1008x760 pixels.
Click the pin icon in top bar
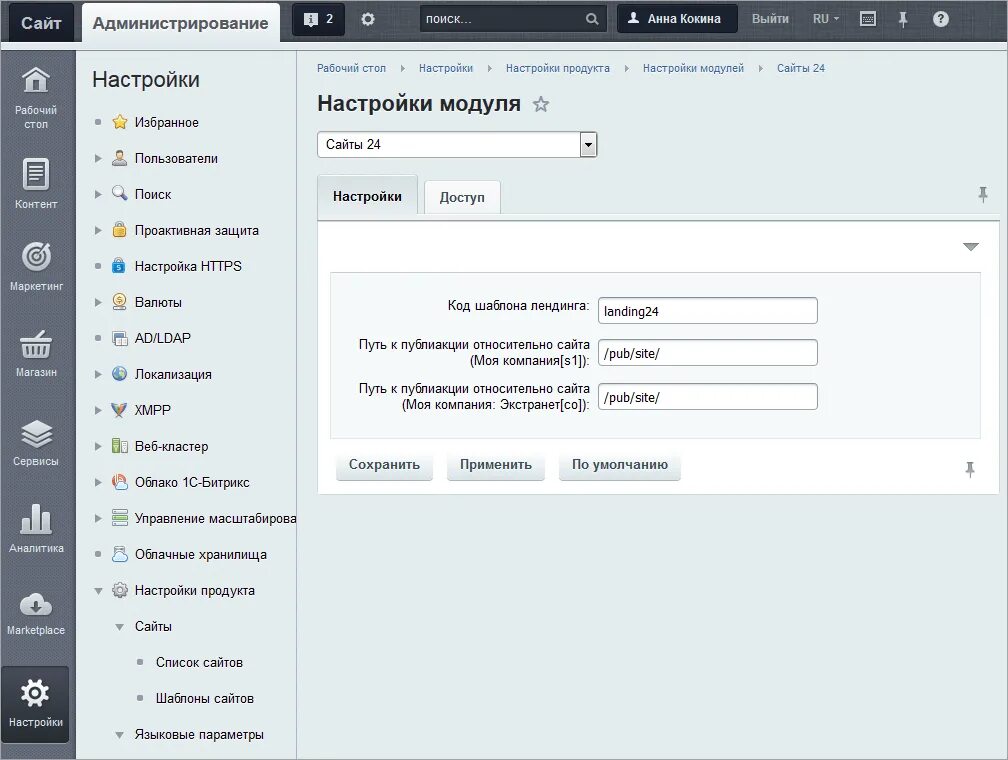[903, 19]
